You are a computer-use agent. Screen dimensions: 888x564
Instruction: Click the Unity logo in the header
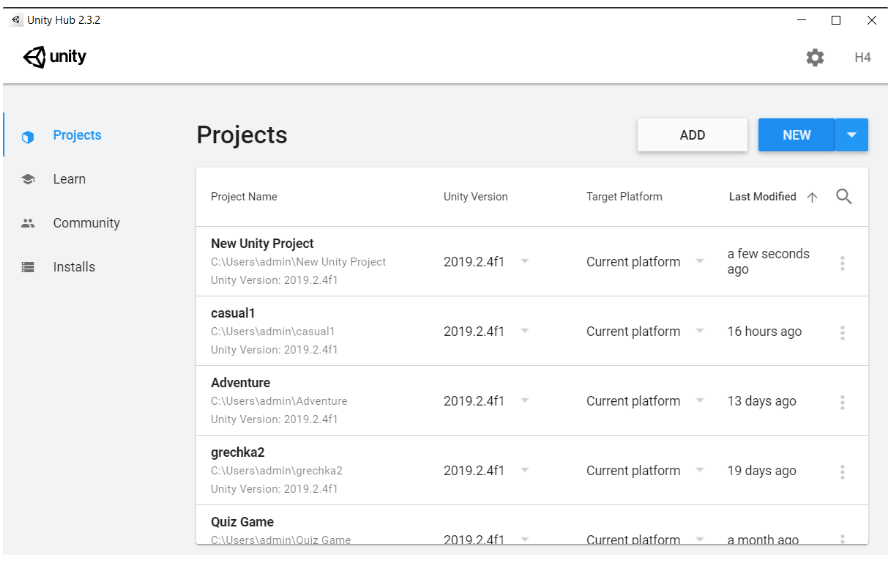(54, 57)
